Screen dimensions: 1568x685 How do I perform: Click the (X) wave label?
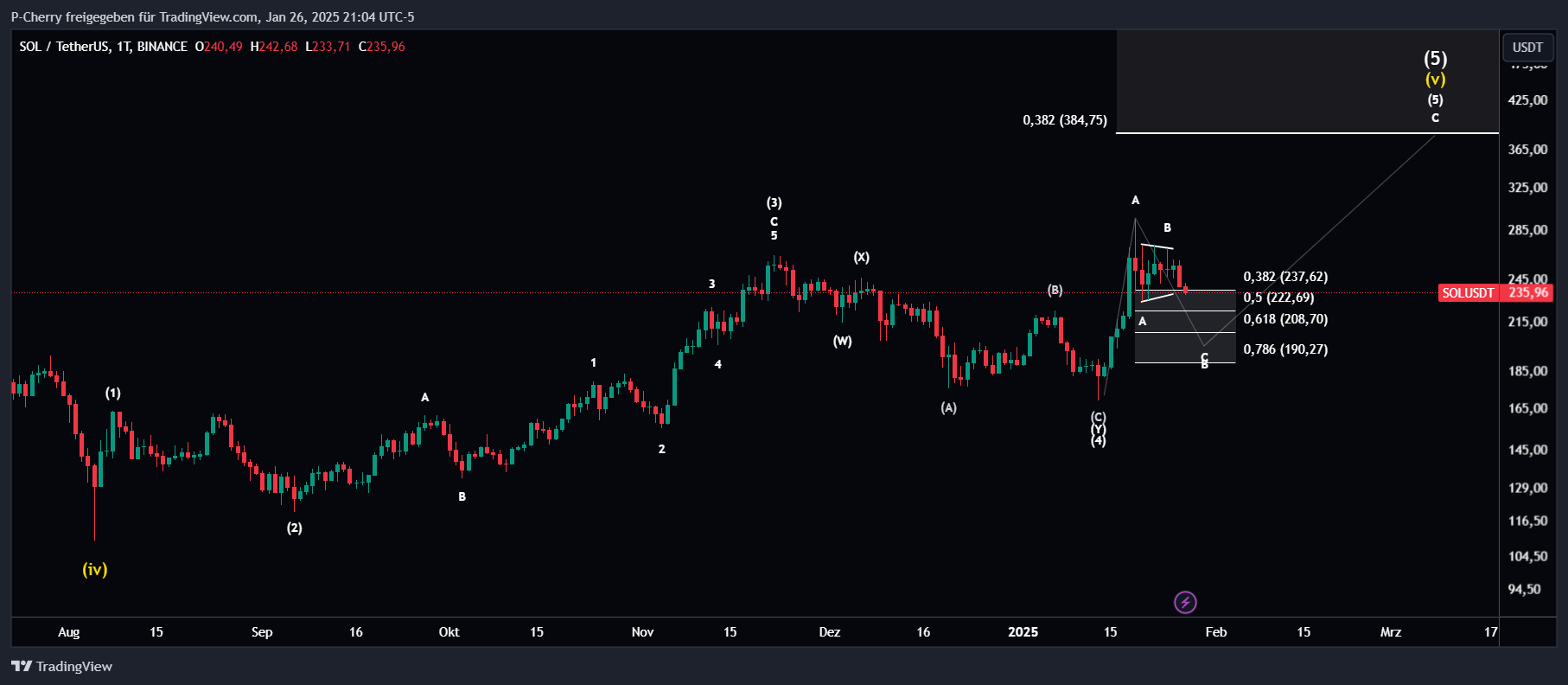tap(861, 257)
